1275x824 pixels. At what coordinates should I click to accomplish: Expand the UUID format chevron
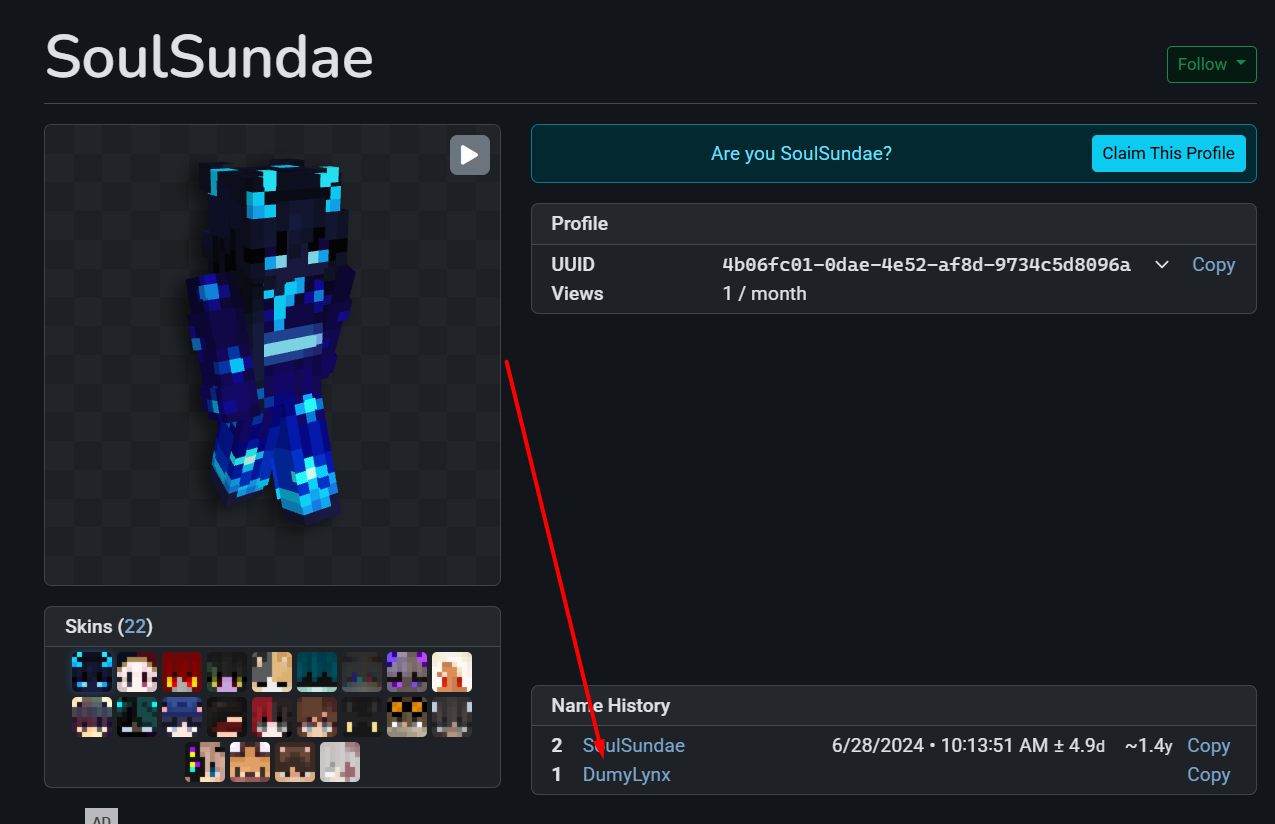[x=1161, y=265]
